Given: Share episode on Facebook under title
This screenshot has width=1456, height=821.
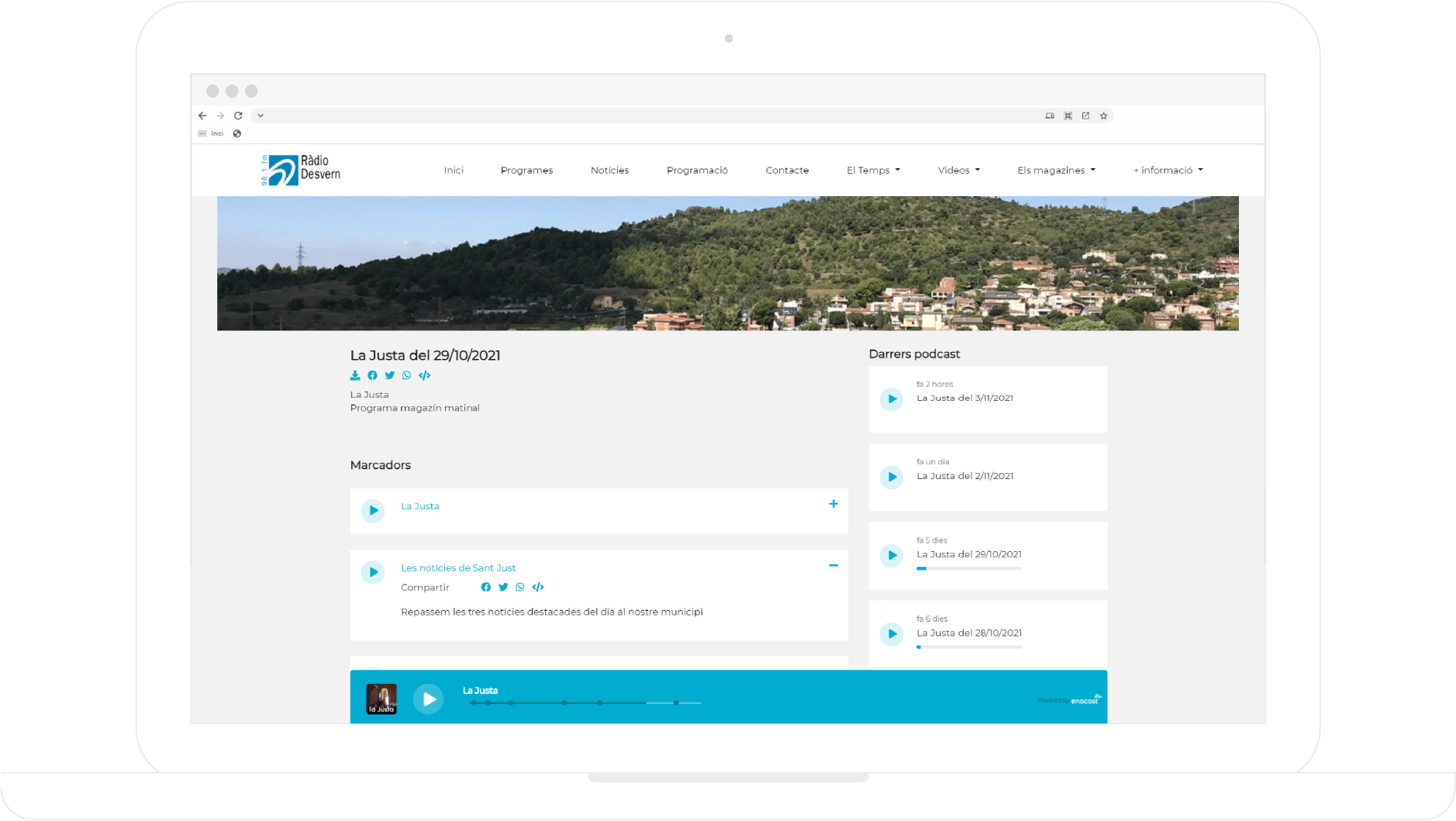Looking at the screenshot, I should [x=372, y=376].
